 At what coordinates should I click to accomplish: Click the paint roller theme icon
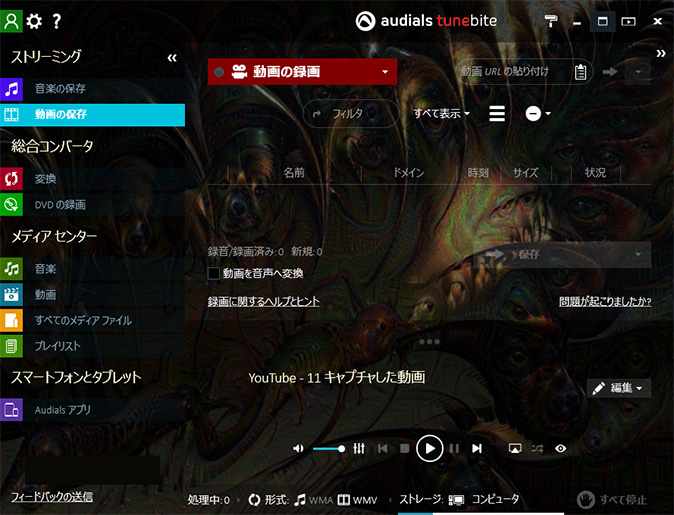(551, 21)
